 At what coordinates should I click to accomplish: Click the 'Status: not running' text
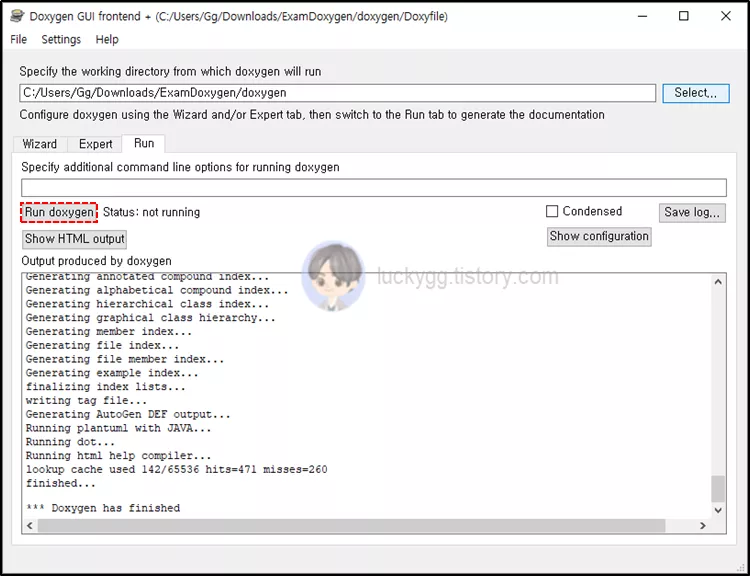click(152, 212)
